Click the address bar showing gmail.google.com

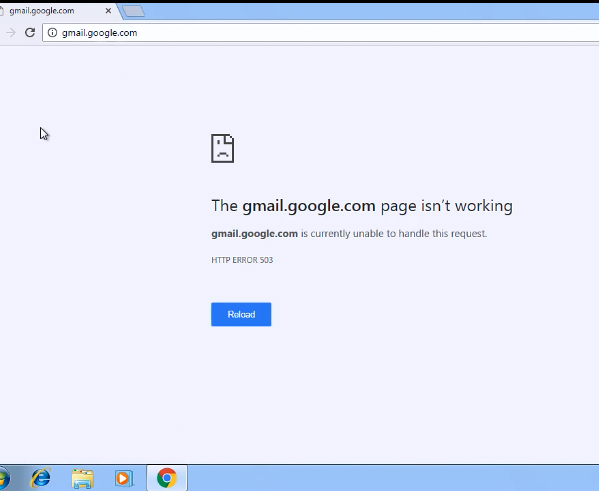coord(321,33)
